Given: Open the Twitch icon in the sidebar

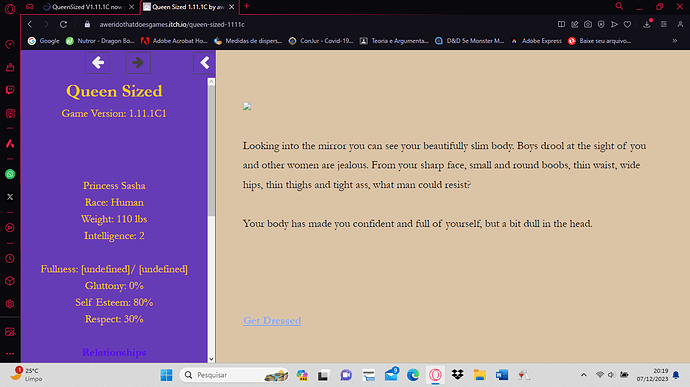Looking at the screenshot, I should [10, 90].
